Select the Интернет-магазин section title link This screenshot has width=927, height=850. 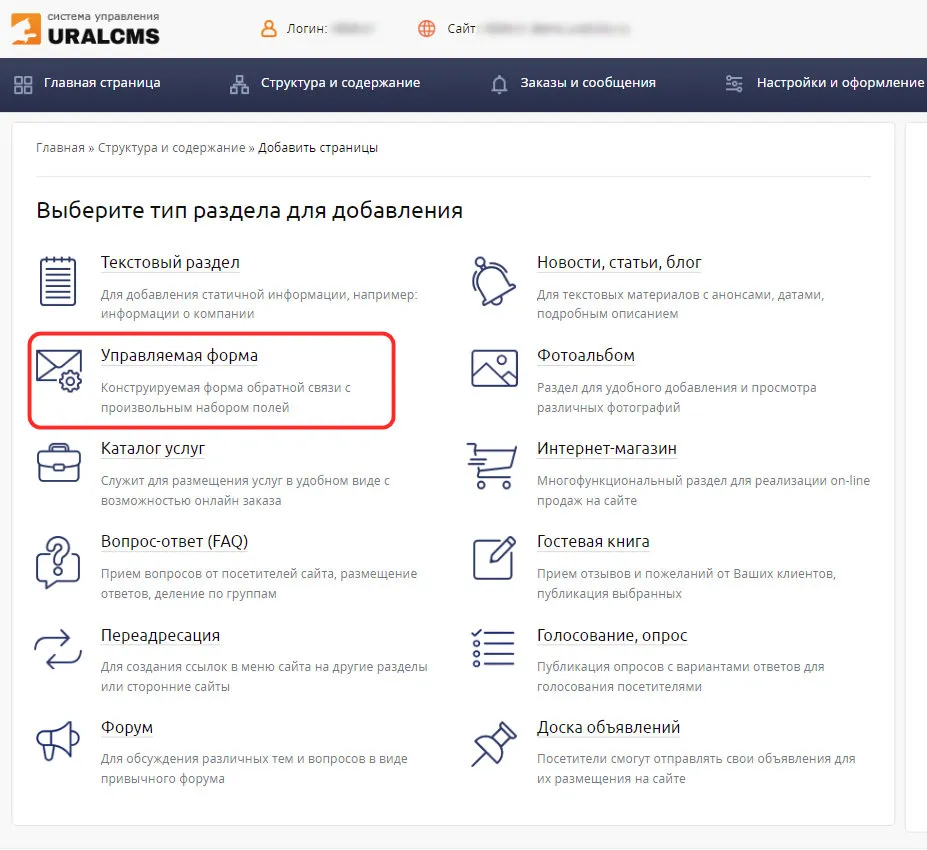pyautogui.click(x=607, y=449)
